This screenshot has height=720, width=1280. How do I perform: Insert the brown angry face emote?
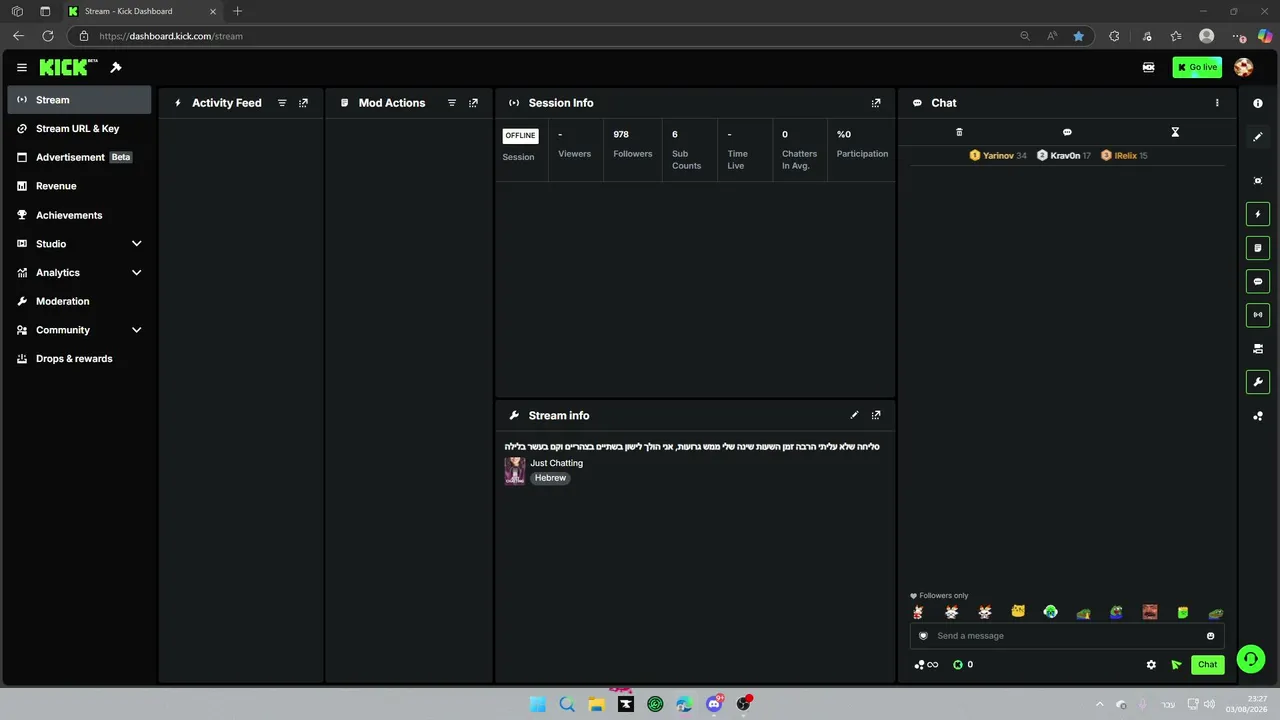click(x=1150, y=612)
